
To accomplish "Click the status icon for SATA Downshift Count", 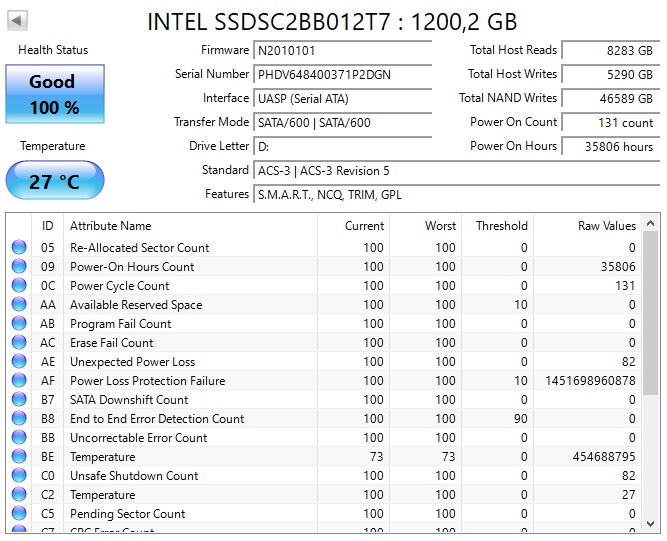I will tap(19, 399).
